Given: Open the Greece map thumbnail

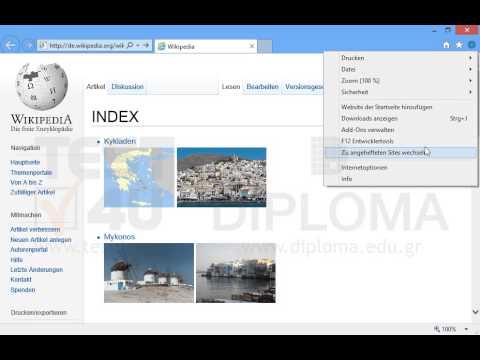Looking at the screenshot, I should pos(139,177).
